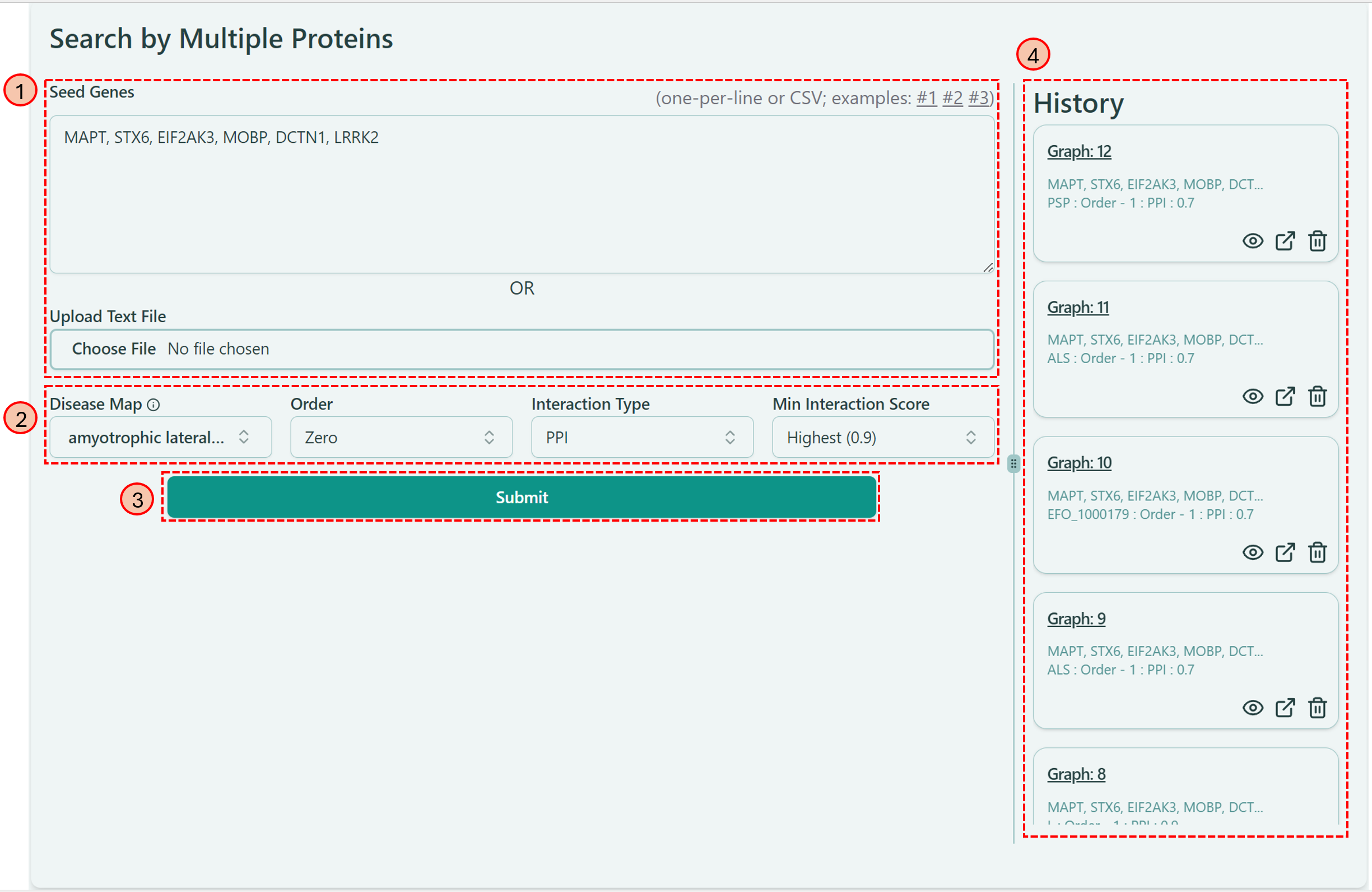Delete Graph 9 using trash icon
This screenshot has width=1372, height=892.
coord(1317,708)
